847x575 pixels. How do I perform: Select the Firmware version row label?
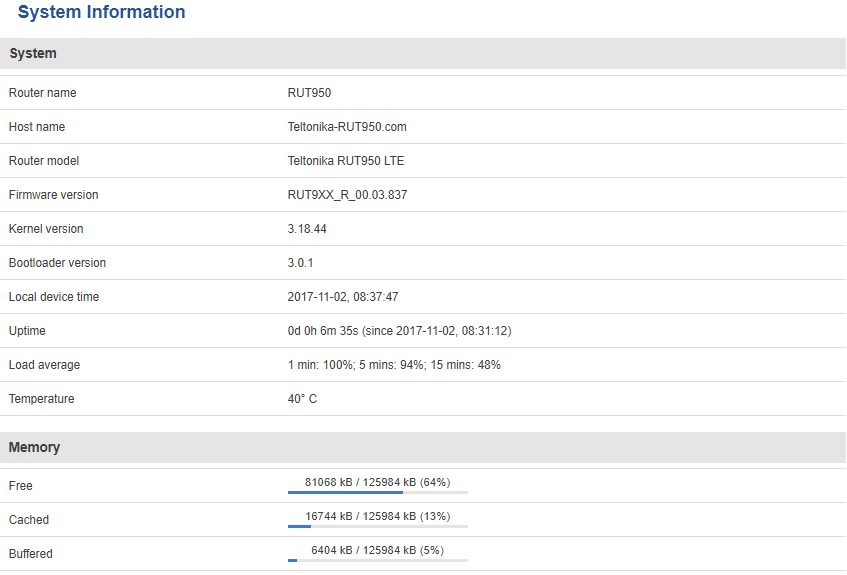[54, 195]
